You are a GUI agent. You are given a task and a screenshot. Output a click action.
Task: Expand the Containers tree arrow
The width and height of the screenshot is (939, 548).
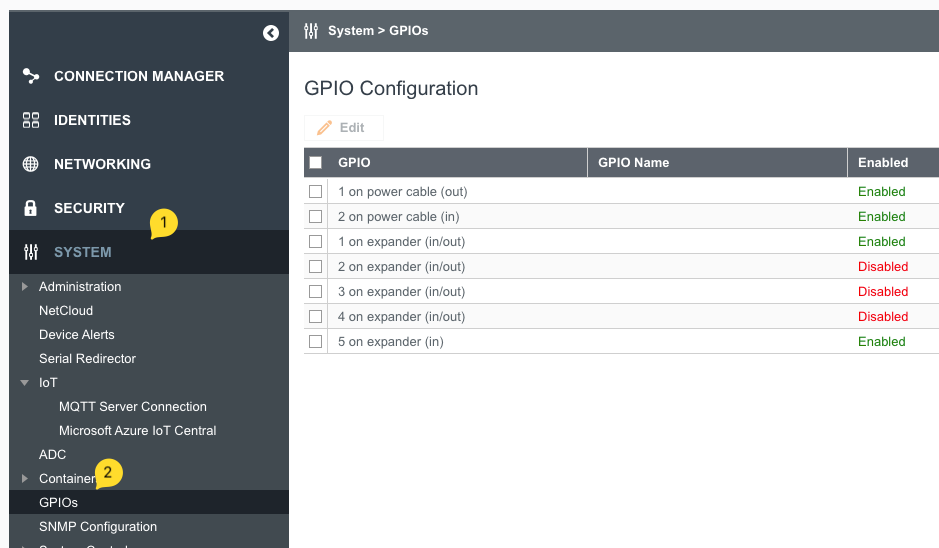click(25, 479)
